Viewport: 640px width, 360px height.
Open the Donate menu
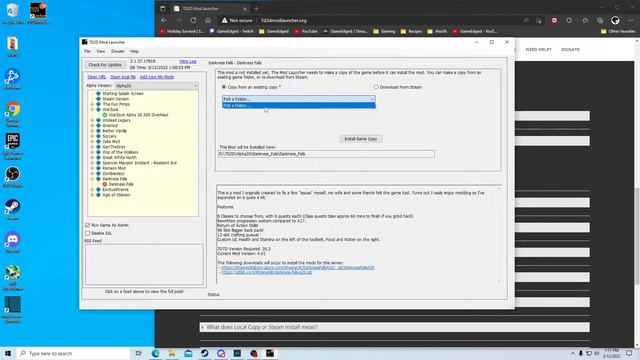point(118,51)
